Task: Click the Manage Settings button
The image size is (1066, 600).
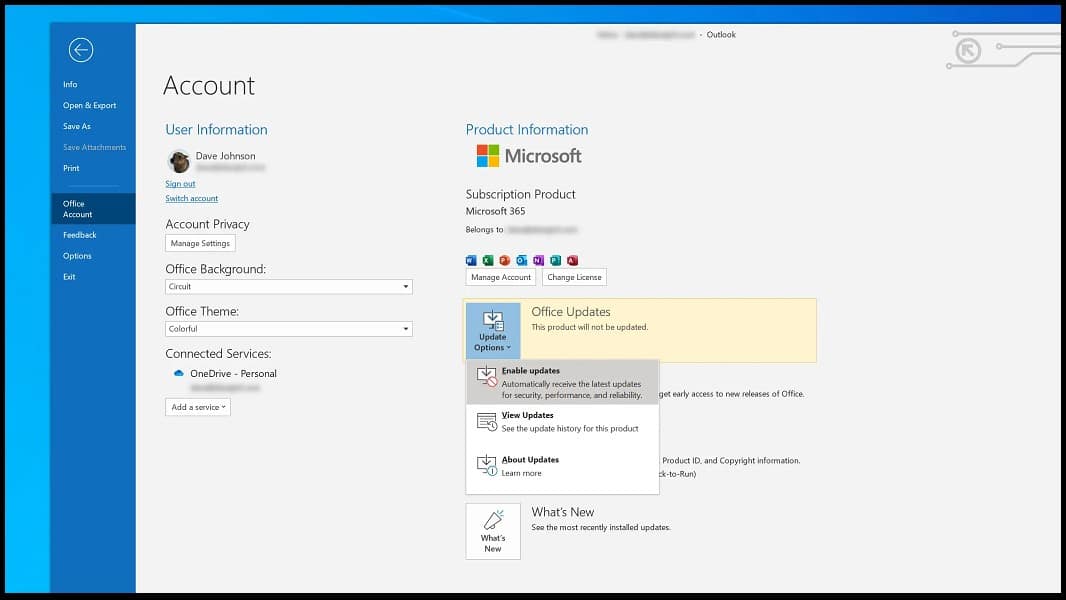Action: coord(200,243)
